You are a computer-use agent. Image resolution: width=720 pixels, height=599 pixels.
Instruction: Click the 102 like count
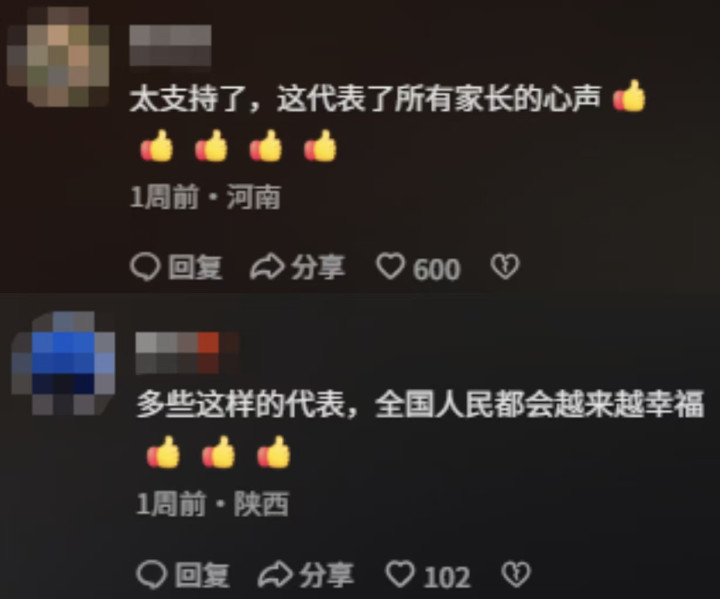click(447, 576)
